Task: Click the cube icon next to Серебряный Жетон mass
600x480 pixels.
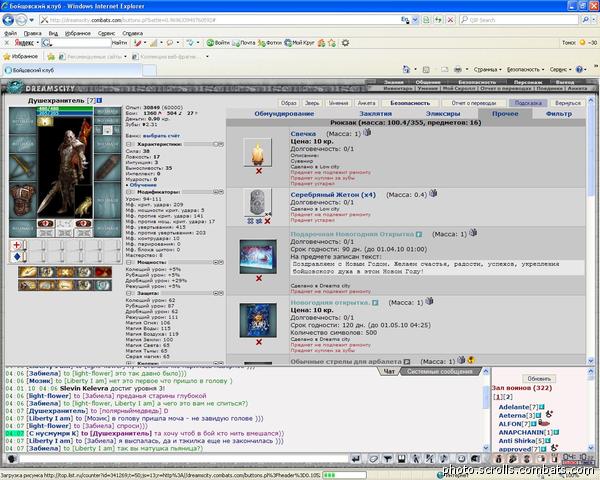Action: click(433, 194)
